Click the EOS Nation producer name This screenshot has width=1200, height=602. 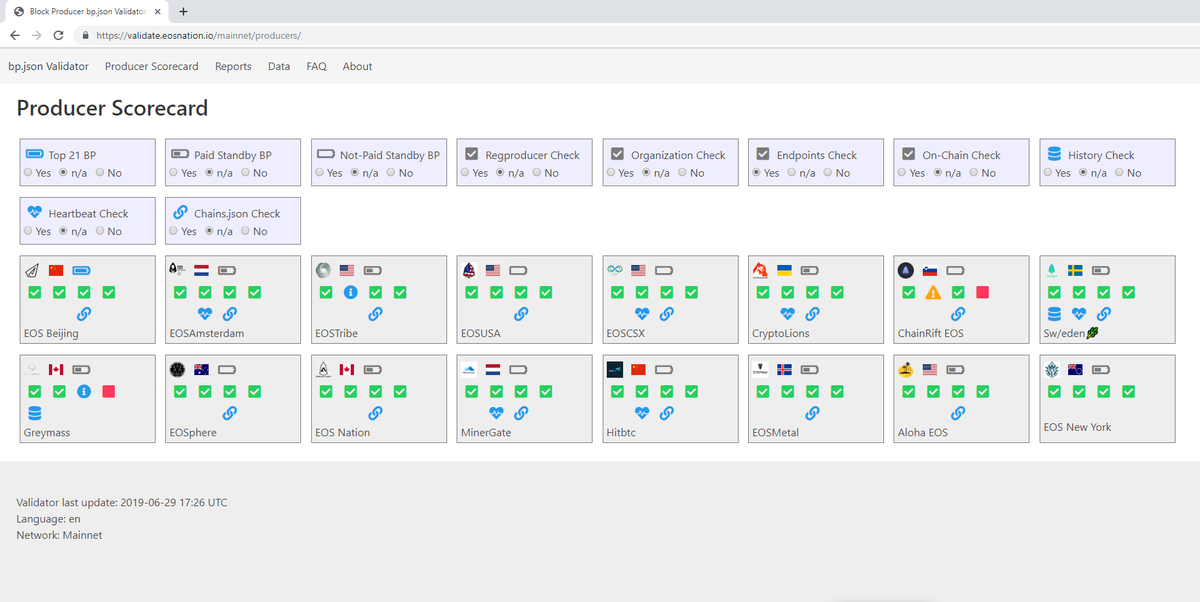tap(342, 432)
